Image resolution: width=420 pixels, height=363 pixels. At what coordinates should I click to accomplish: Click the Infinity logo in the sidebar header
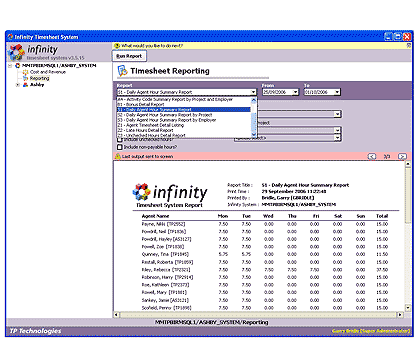(x=17, y=53)
